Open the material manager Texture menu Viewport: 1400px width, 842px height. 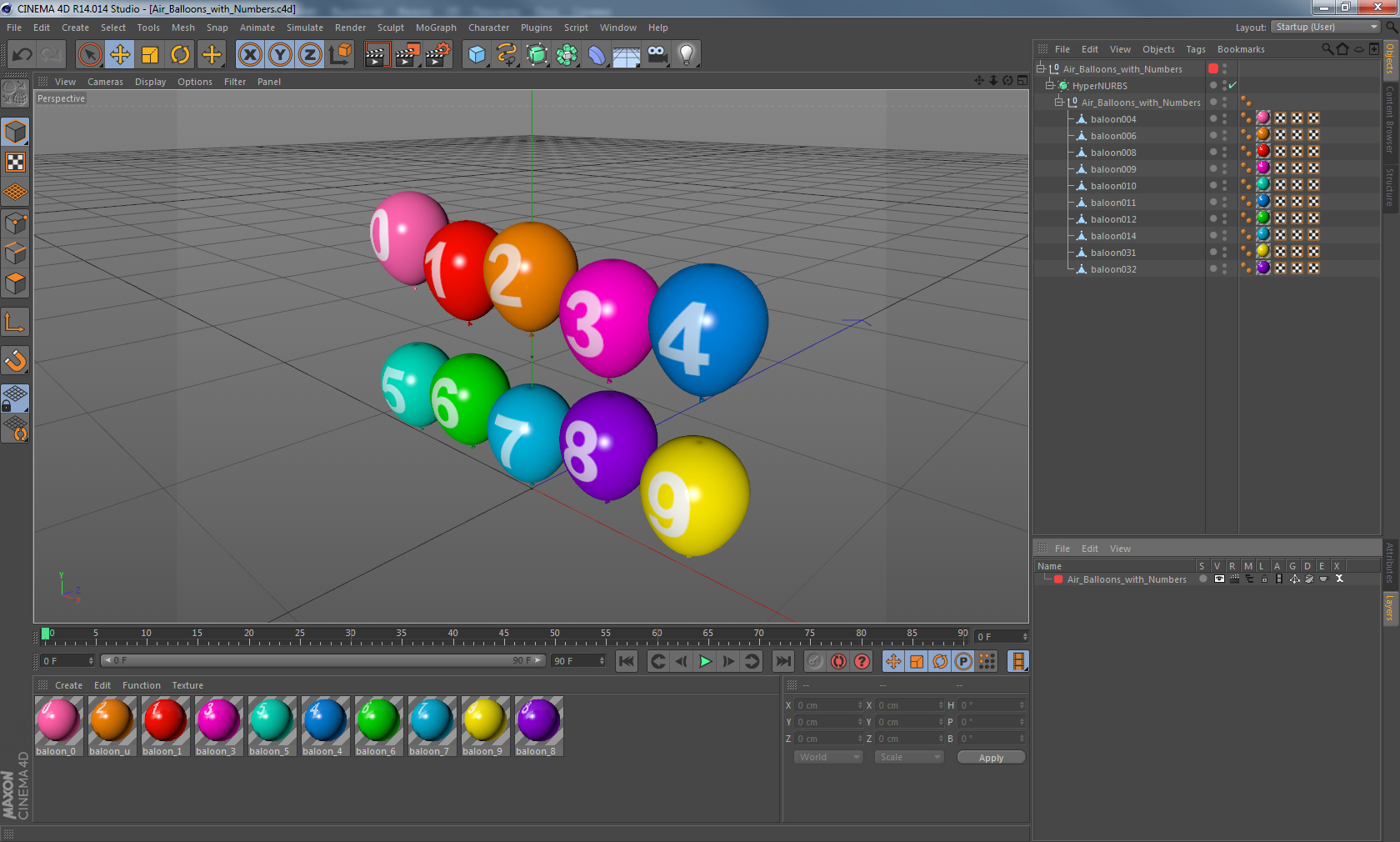pyautogui.click(x=187, y=685)
